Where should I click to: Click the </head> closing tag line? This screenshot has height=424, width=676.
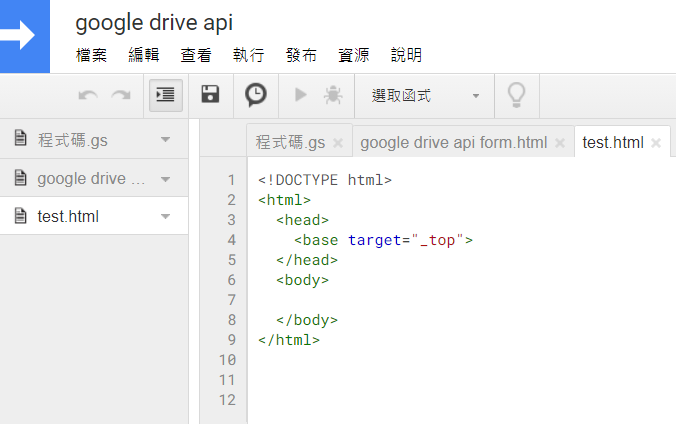(x=307, y=260)
